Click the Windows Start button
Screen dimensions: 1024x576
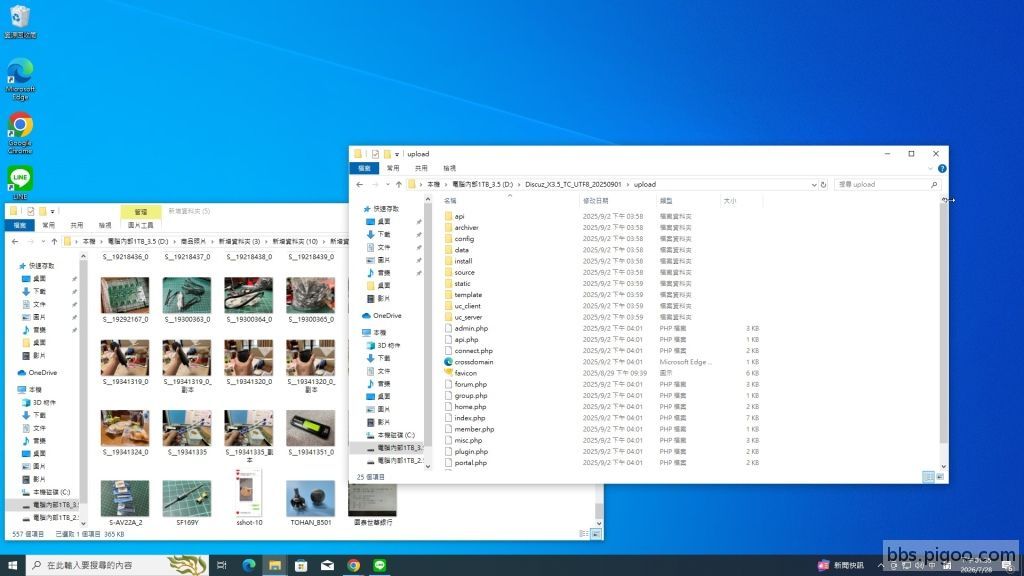(x=12, y=565)
